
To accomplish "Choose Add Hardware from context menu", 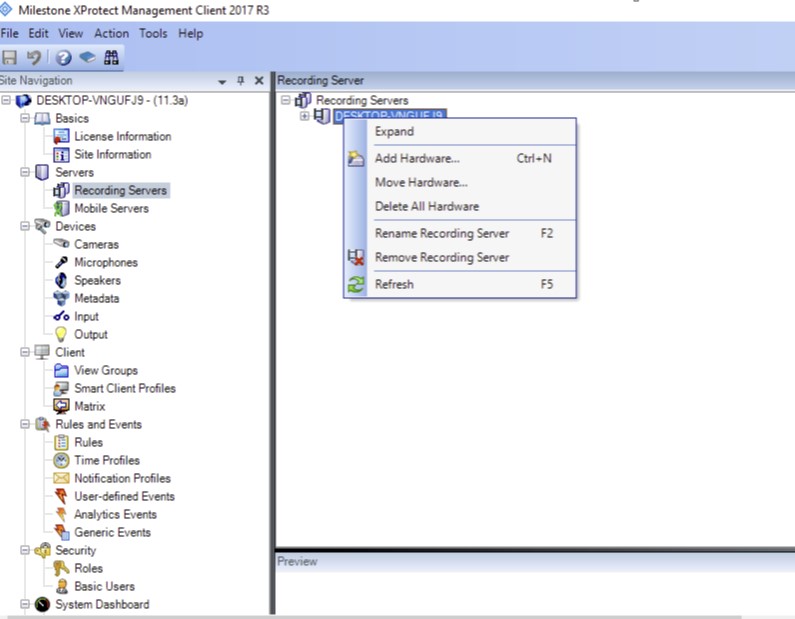I will click(416, 158).
